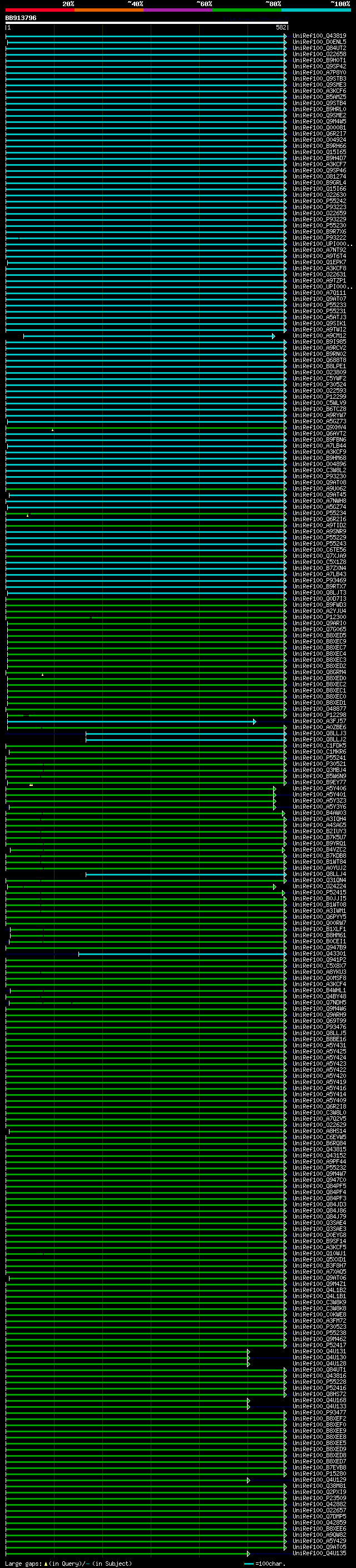Click the cyan alignment bar of A3FJ57
356x1568 pixels.
131,721
